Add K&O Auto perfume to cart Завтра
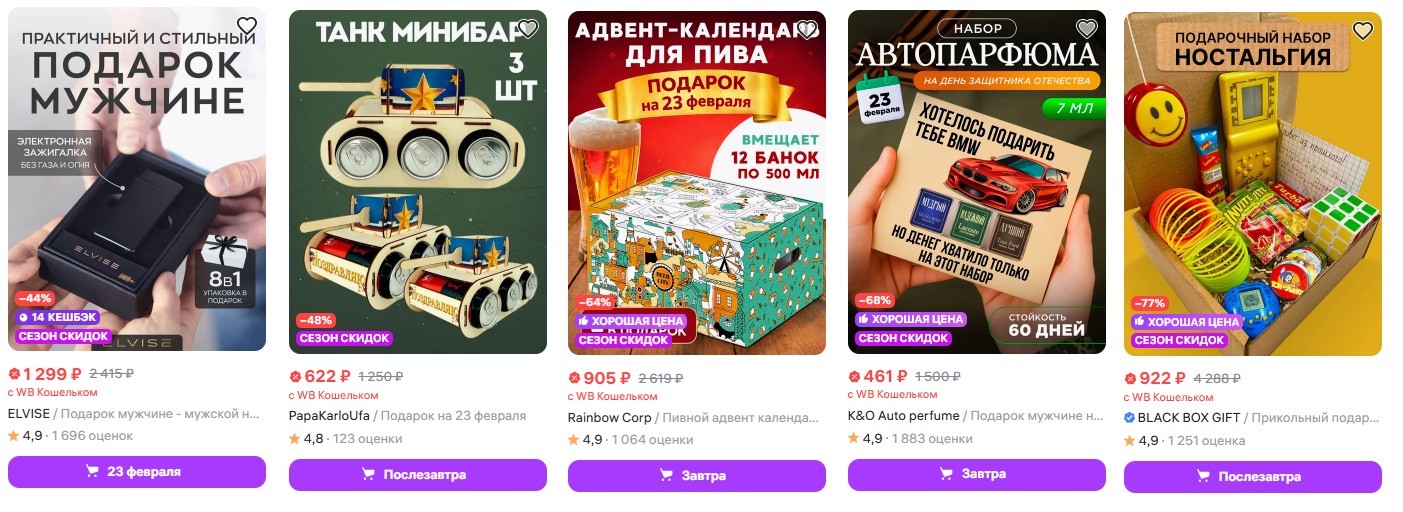 [x=977, y=474]
